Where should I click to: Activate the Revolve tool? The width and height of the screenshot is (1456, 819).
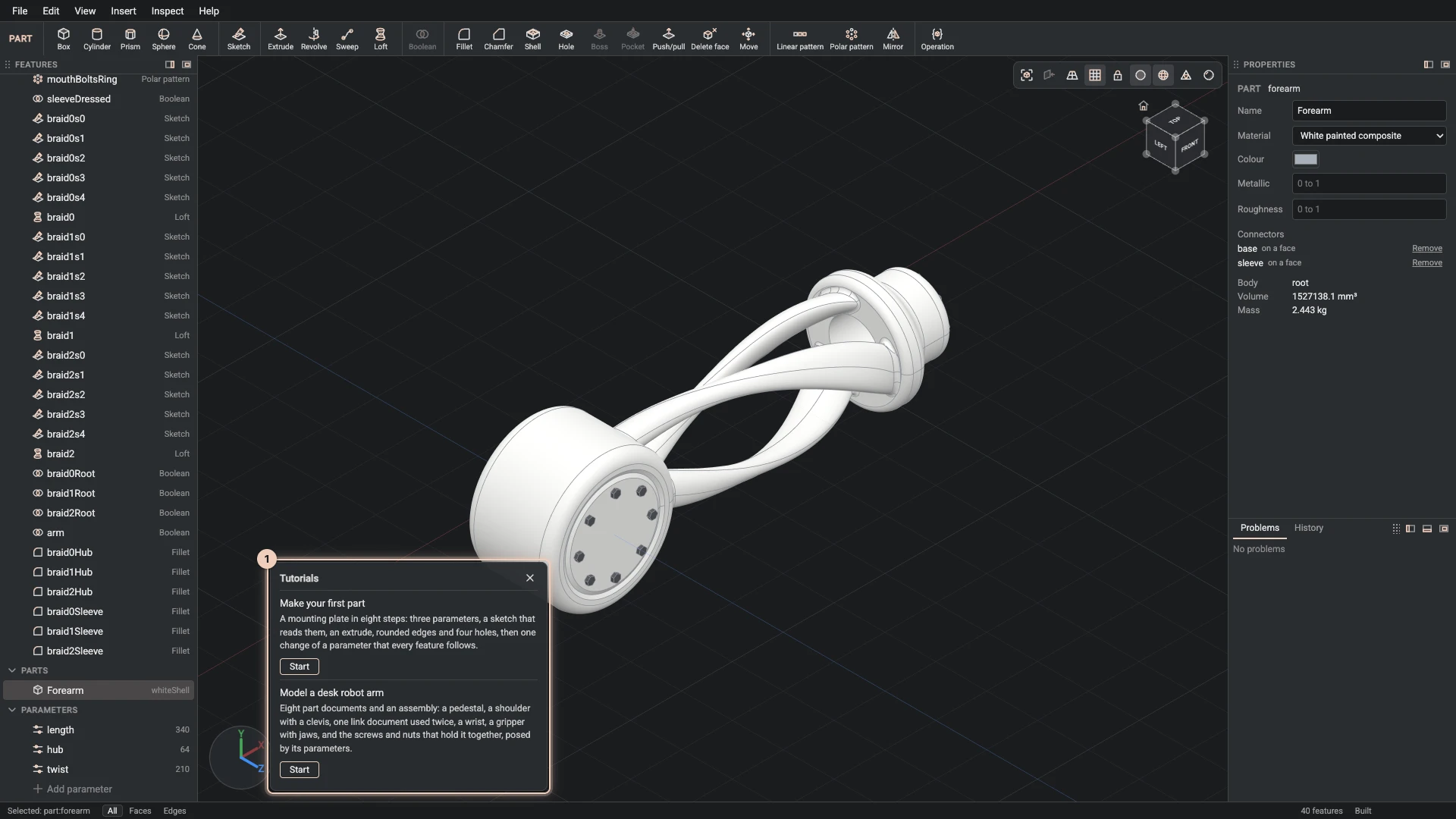pyautogui.click(x=313, y=39)
